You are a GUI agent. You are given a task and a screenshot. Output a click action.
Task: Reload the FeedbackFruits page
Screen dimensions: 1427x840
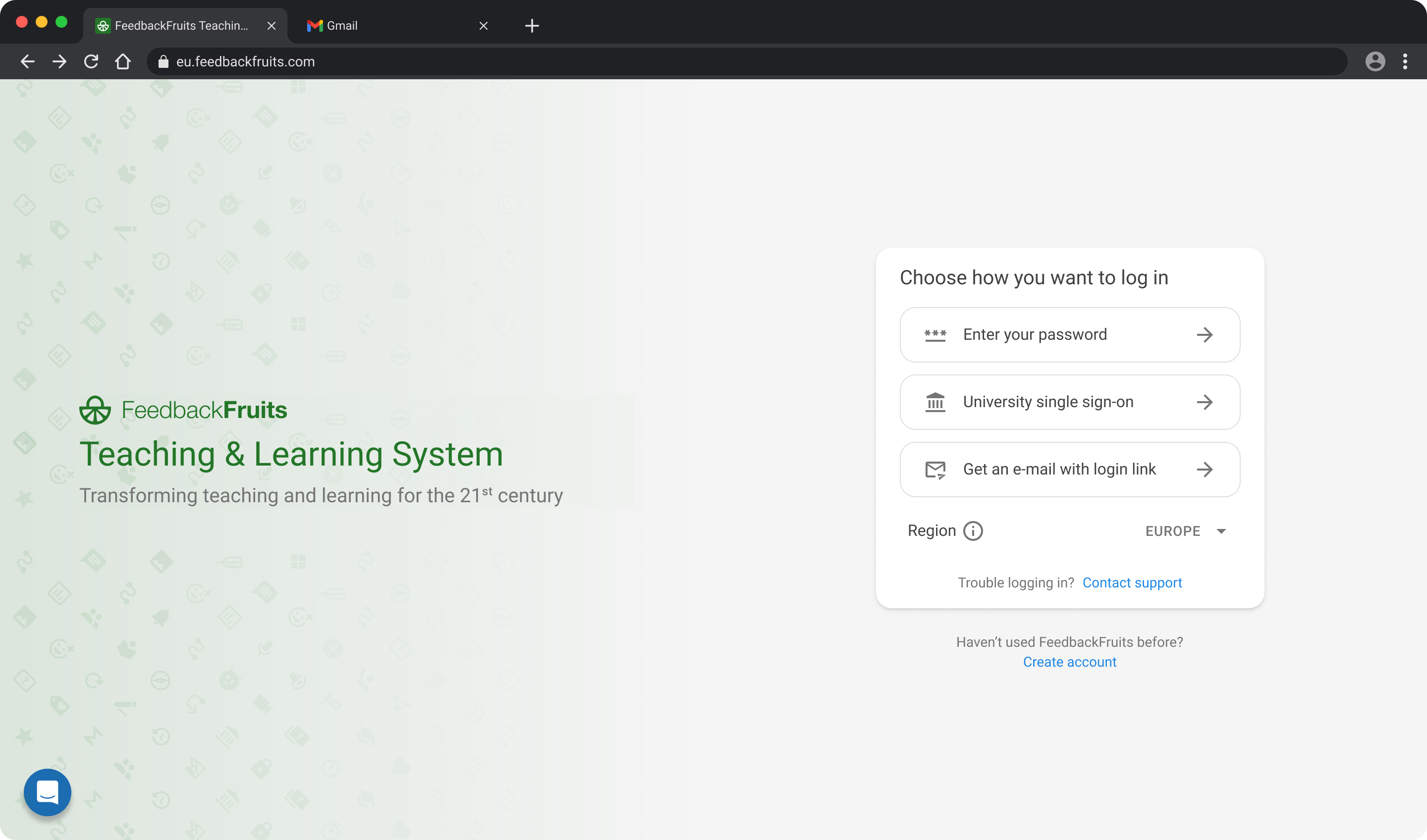pos(91,61)
